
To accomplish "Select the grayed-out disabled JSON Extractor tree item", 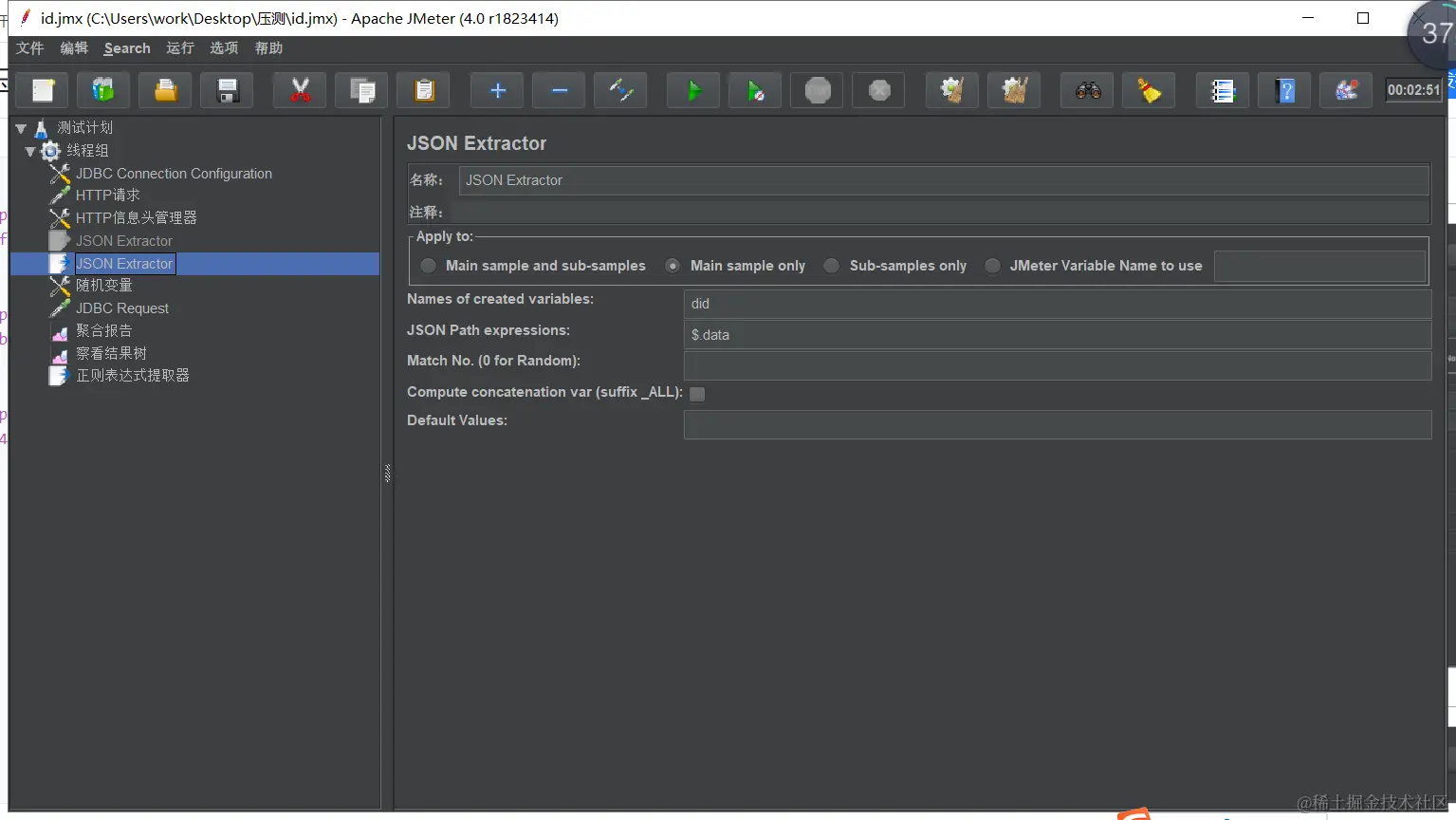I will click(x=124, y=241).
